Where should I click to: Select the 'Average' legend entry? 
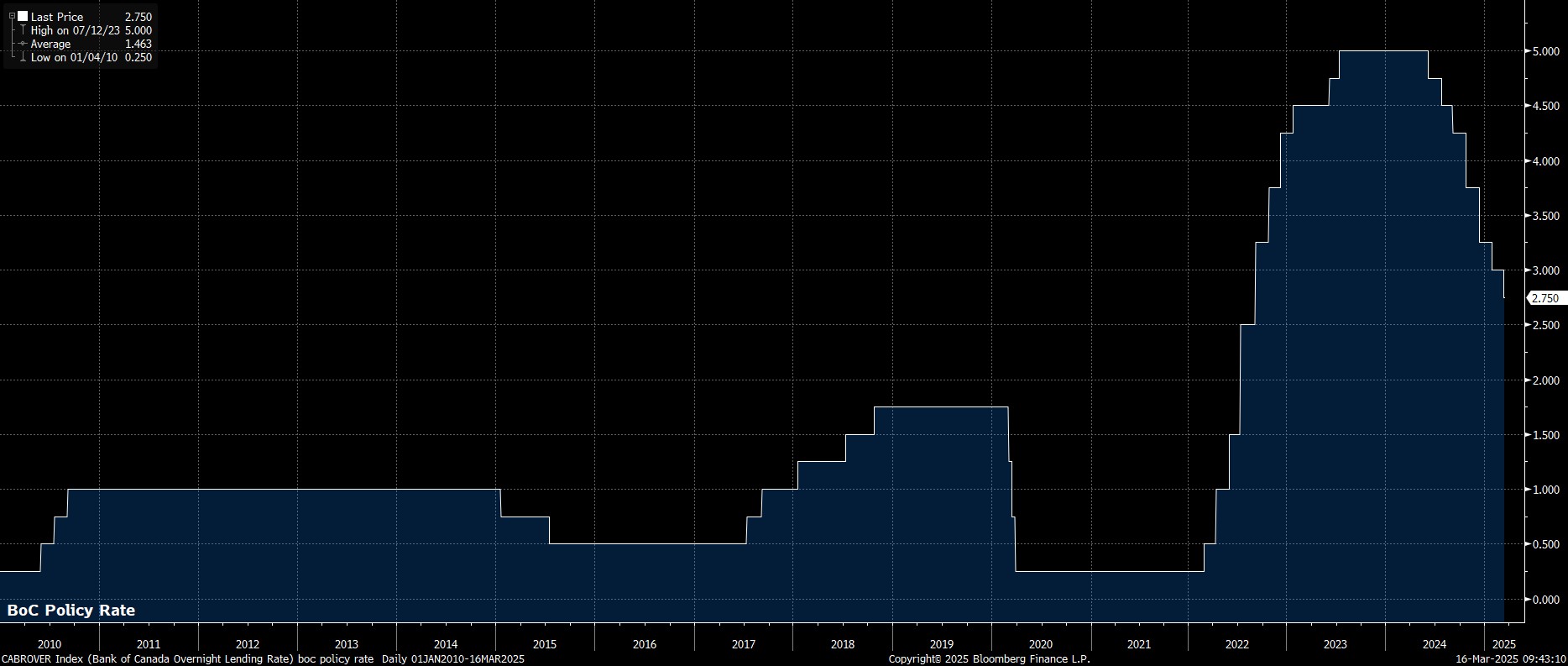51,44
